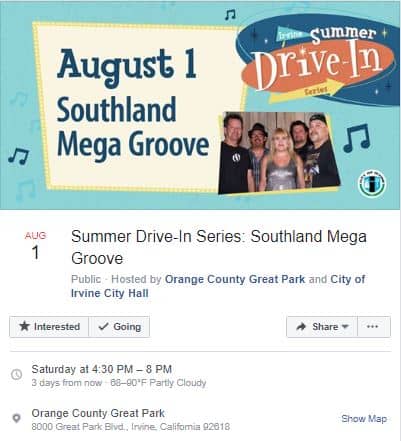Click the band photo in the banner
The image size is (401, 441).
[279, 153]
